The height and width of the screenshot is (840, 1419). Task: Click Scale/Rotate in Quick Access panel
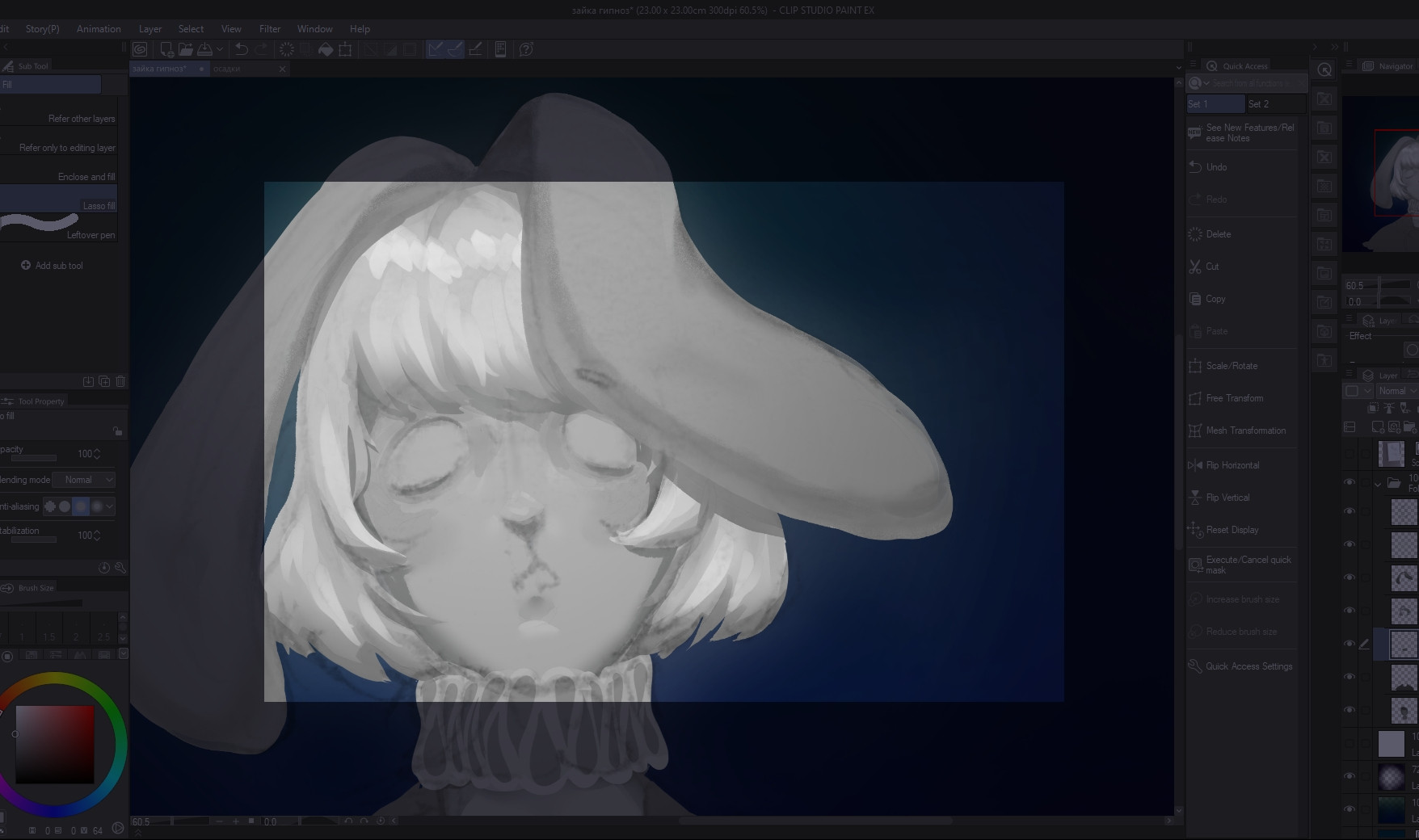(x=1241, y=366)
